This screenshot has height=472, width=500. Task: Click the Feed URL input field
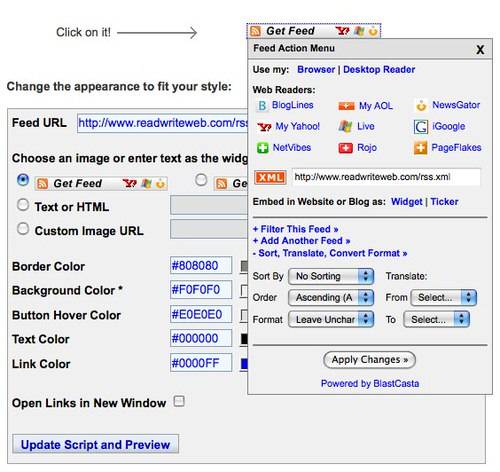[163, 123]
